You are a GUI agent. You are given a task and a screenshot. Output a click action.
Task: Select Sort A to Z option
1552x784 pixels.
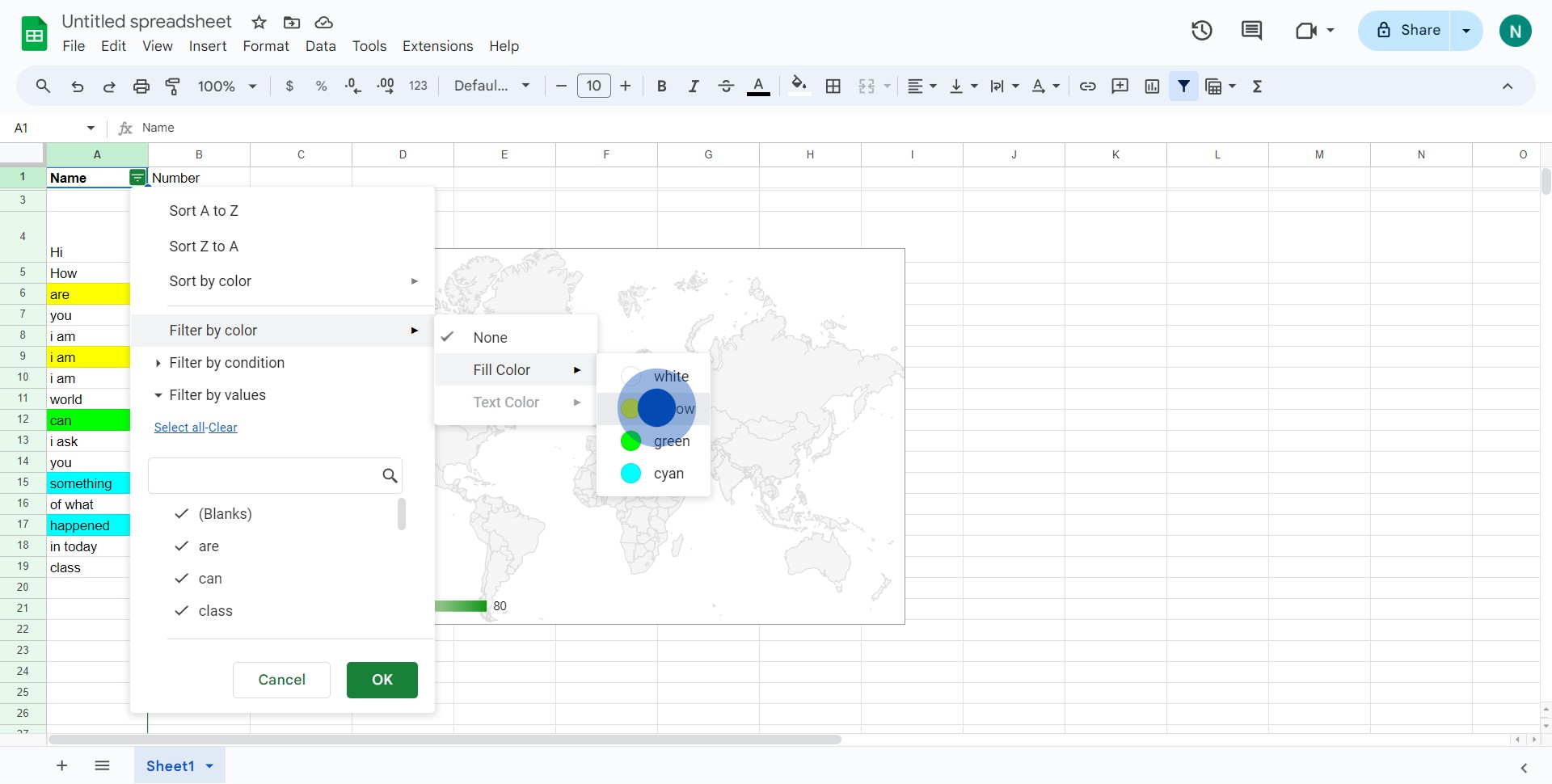click(x=204, y=211)
